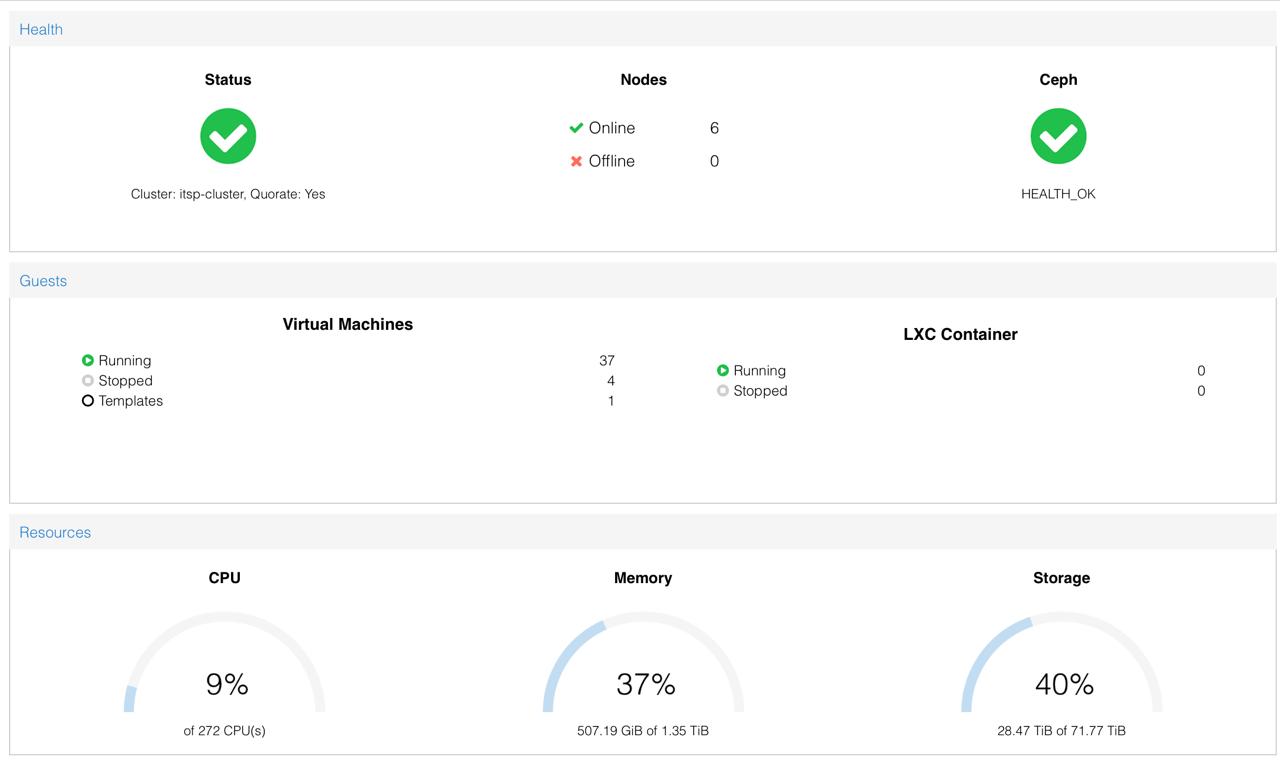Click the Storage usage gauge showing 40%
This screenshot has width=1280, height=765.
tap(1062, 662)
